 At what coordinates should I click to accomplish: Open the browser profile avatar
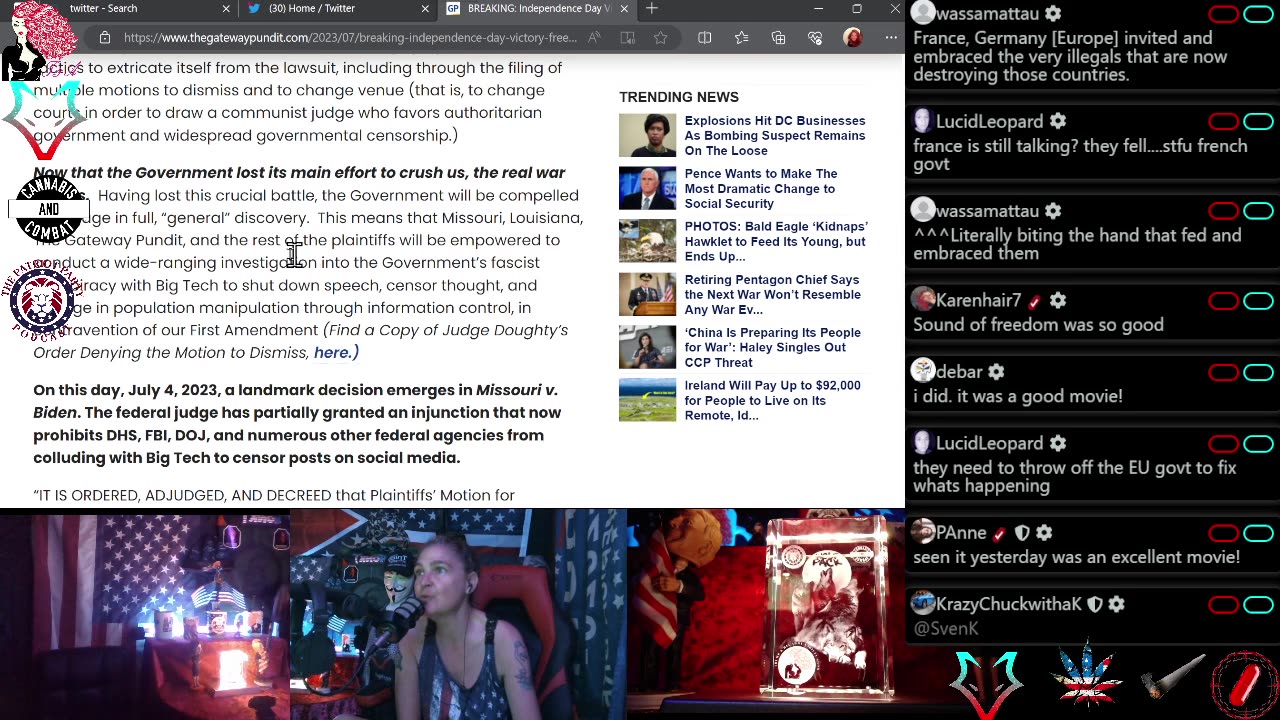click(x=852, y=38)
